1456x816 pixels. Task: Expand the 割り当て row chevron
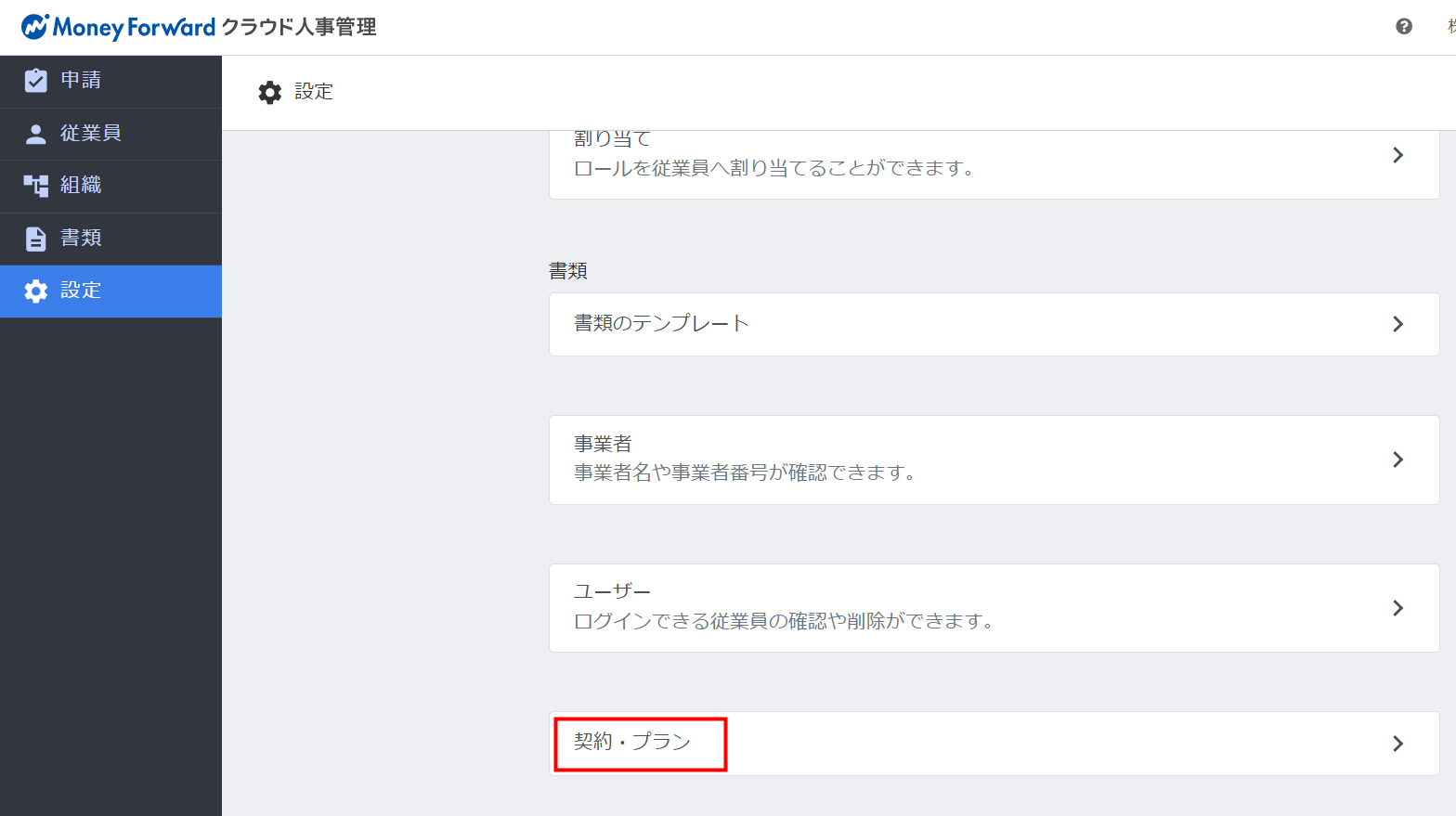pos(1397,155)
